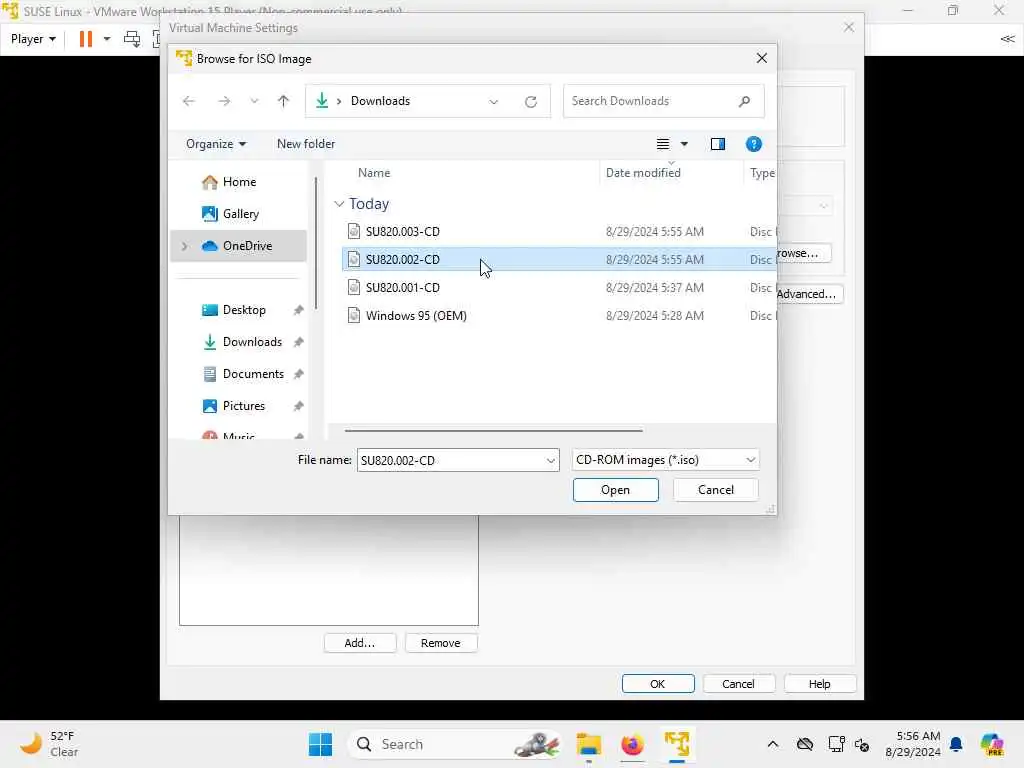Sort by Date modified column
1024x768 pixels.
click(643, 173)
